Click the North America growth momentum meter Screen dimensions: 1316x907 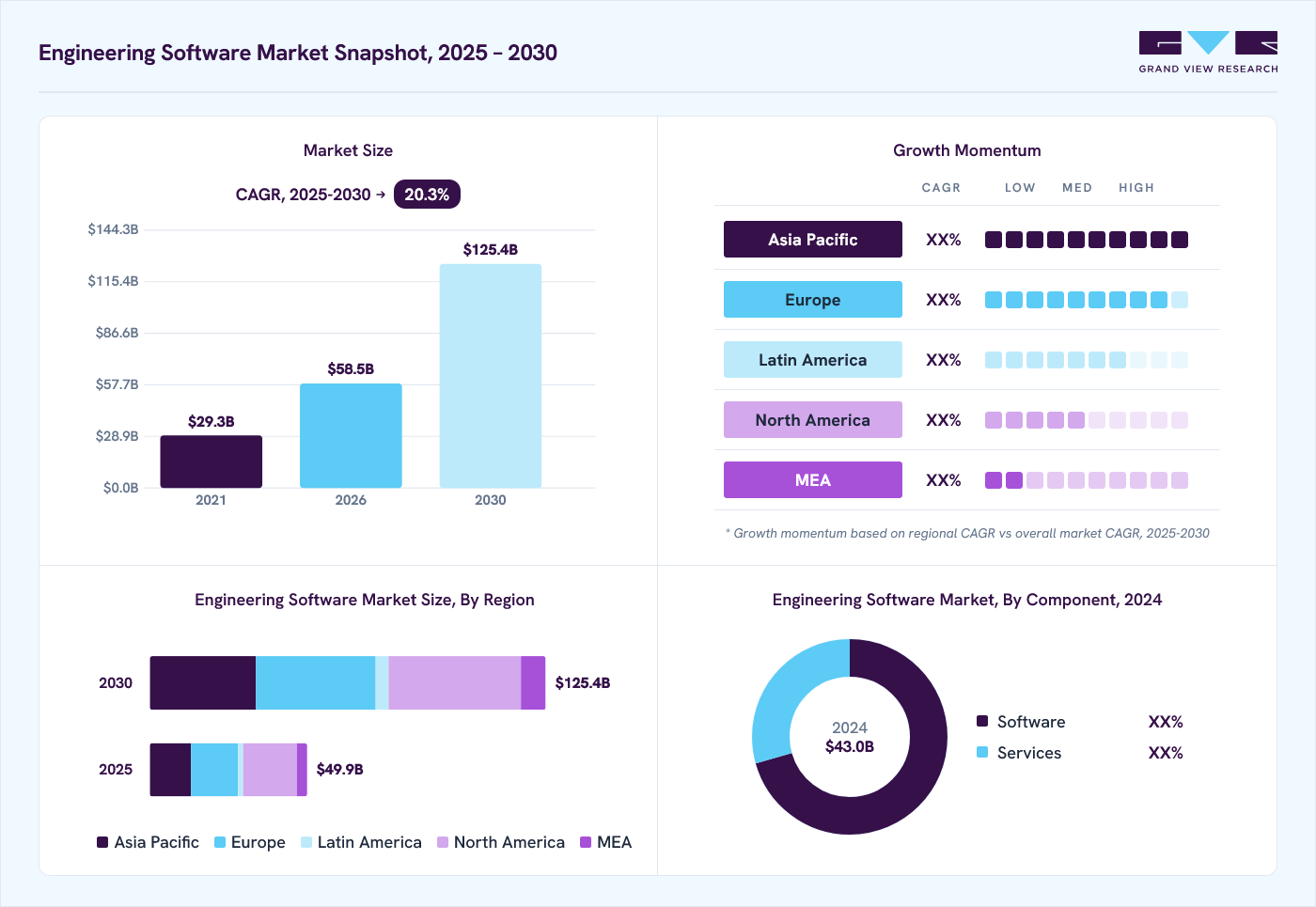1087,420
